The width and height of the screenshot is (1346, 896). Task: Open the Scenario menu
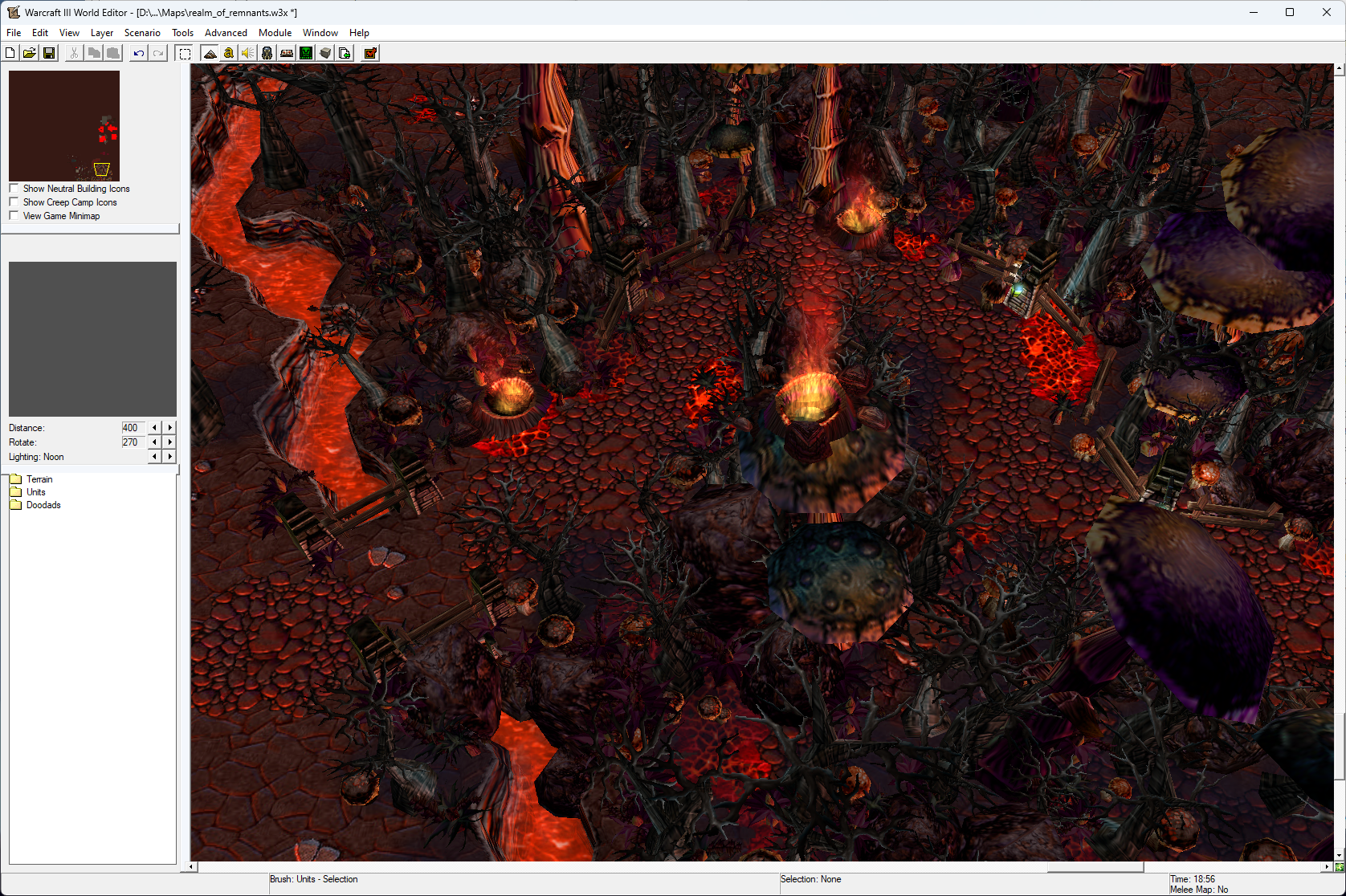[x=142, y=33]
